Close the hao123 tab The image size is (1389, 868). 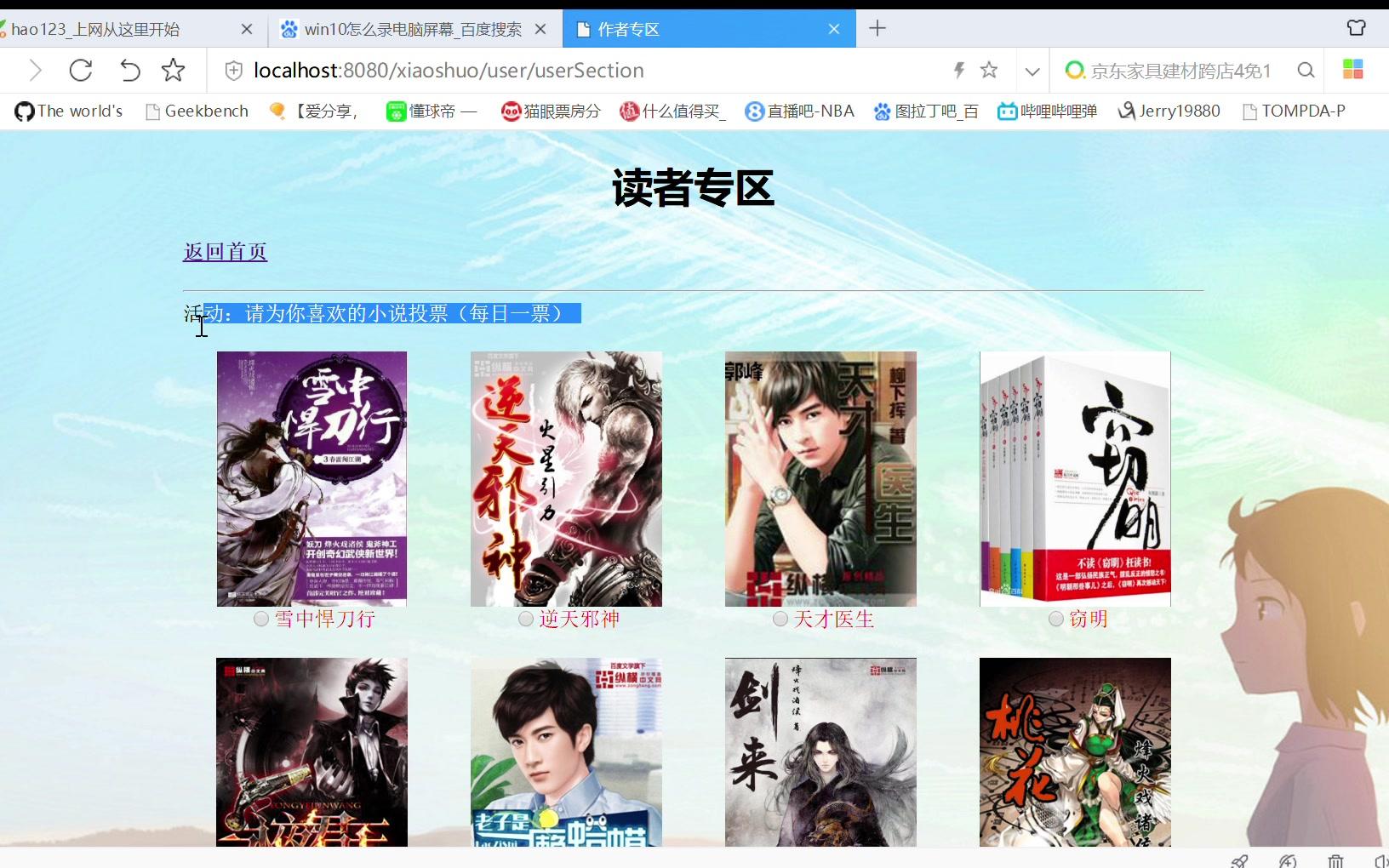point(247,29)
